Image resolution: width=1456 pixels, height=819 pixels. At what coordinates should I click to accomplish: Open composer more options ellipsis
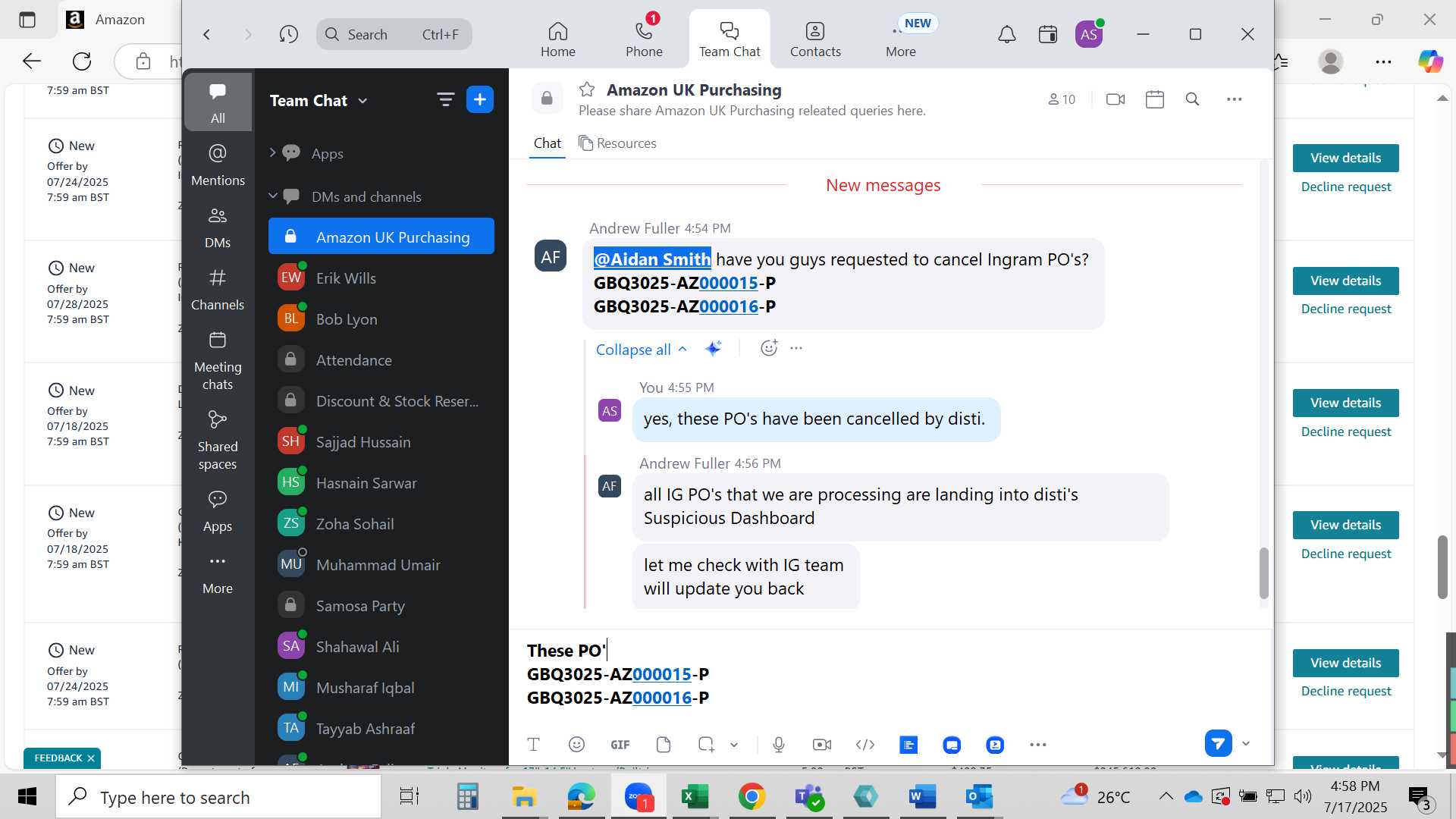pos(1038,745)
